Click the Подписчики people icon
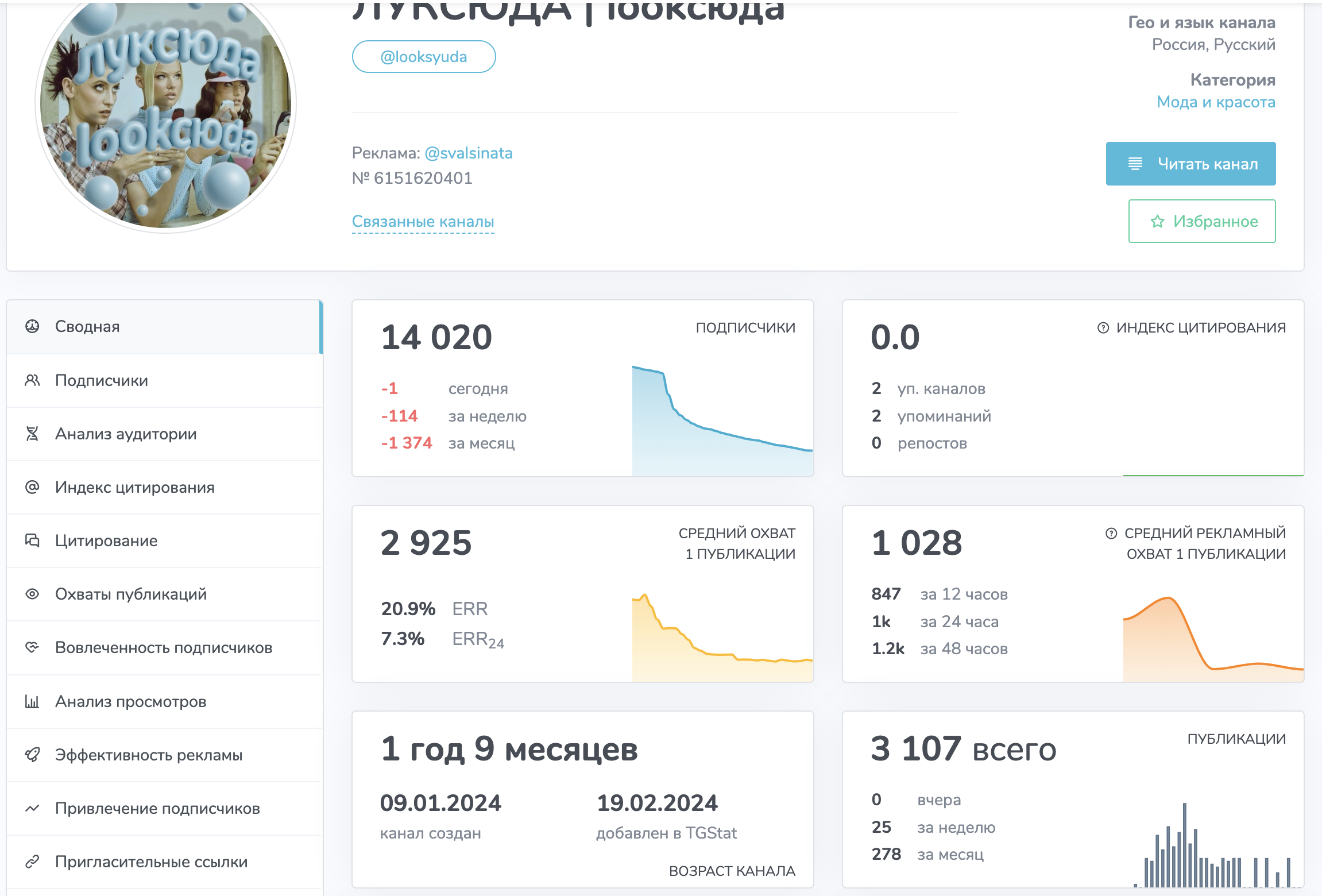This screenshot has height=896, width=1322. point(32,380)
